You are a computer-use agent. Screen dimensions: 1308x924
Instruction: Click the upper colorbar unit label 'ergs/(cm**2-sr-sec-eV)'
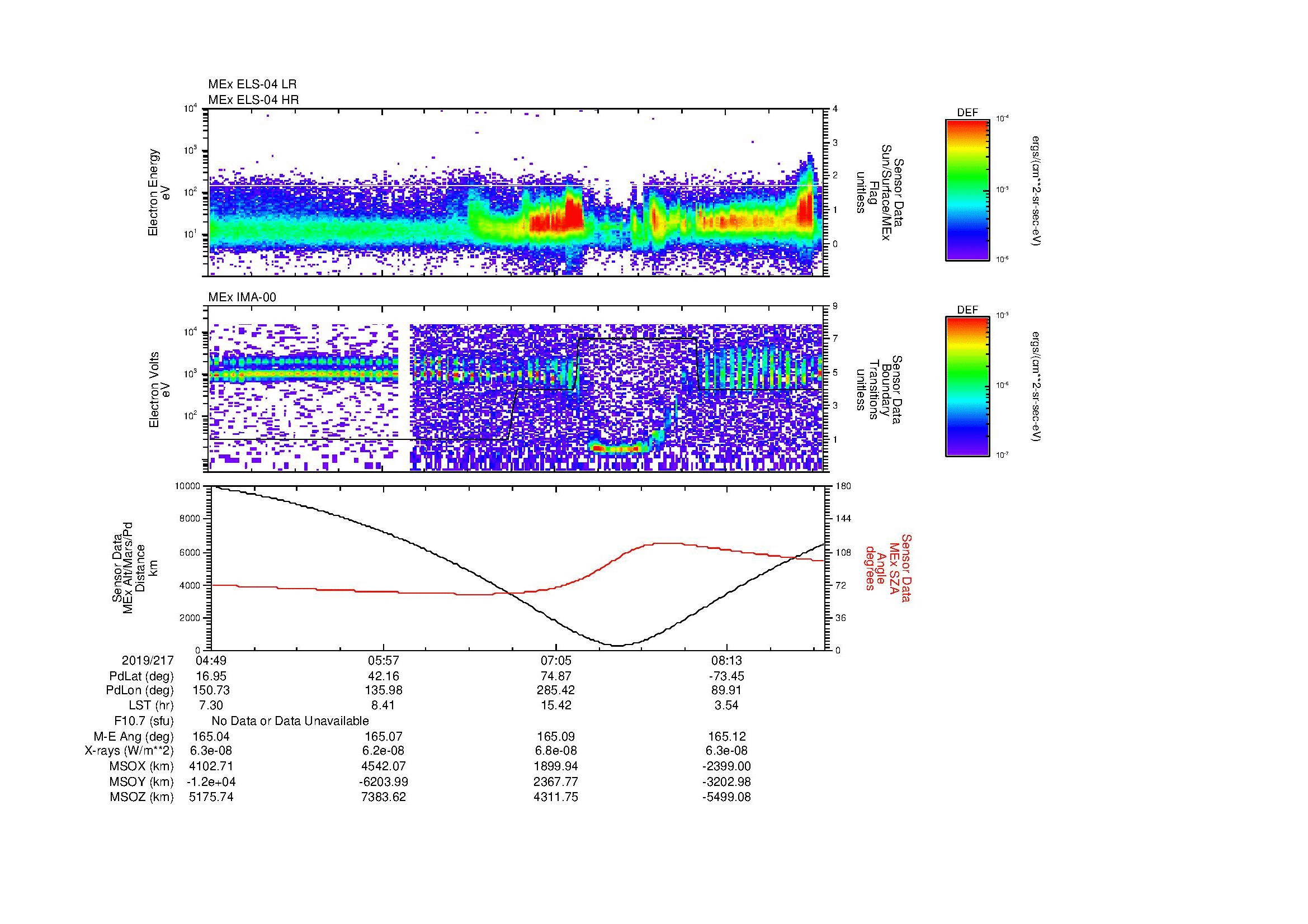click(x=1037, y=190)
